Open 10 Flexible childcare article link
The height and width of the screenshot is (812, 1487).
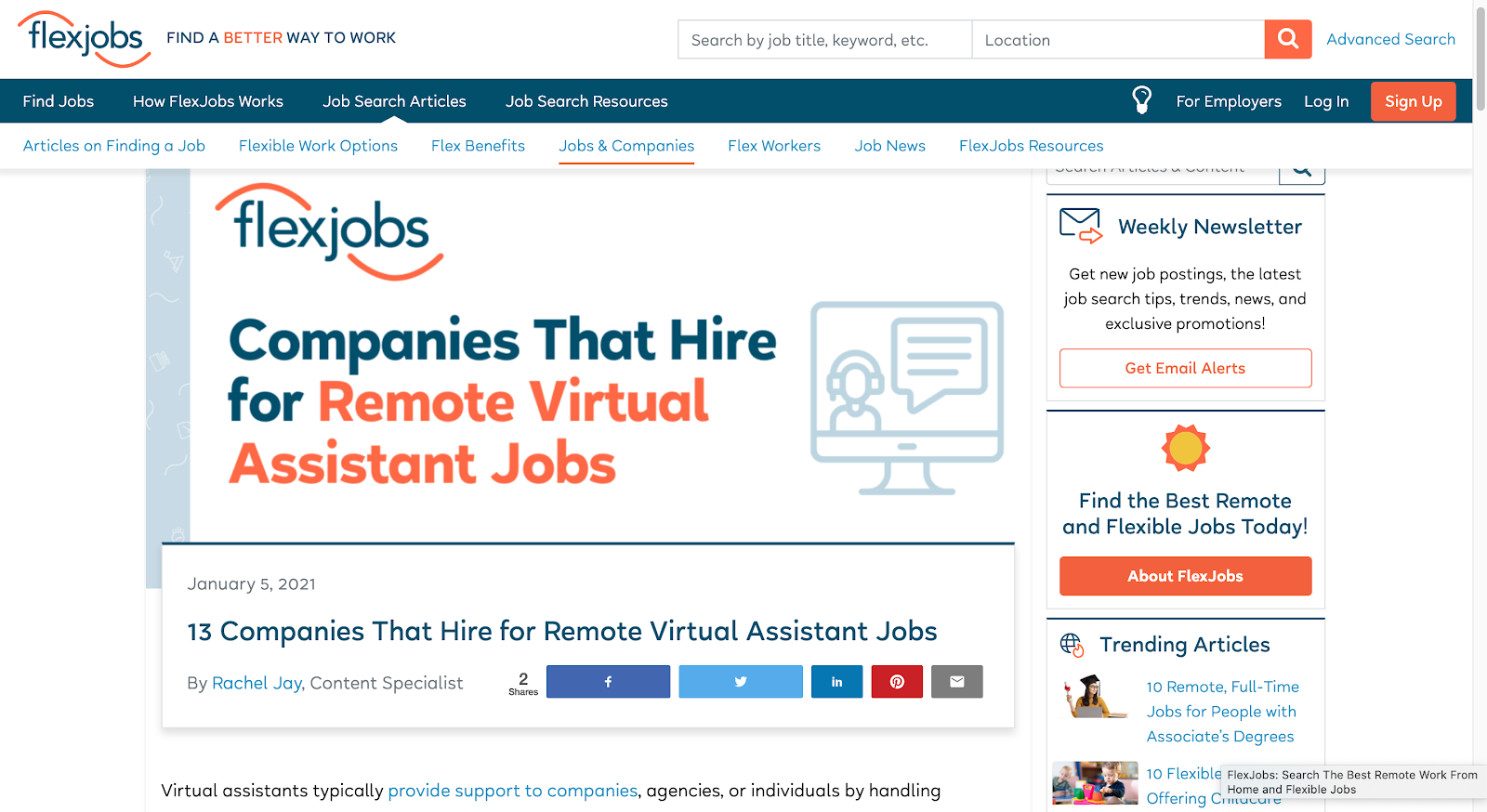point(1183,785)
